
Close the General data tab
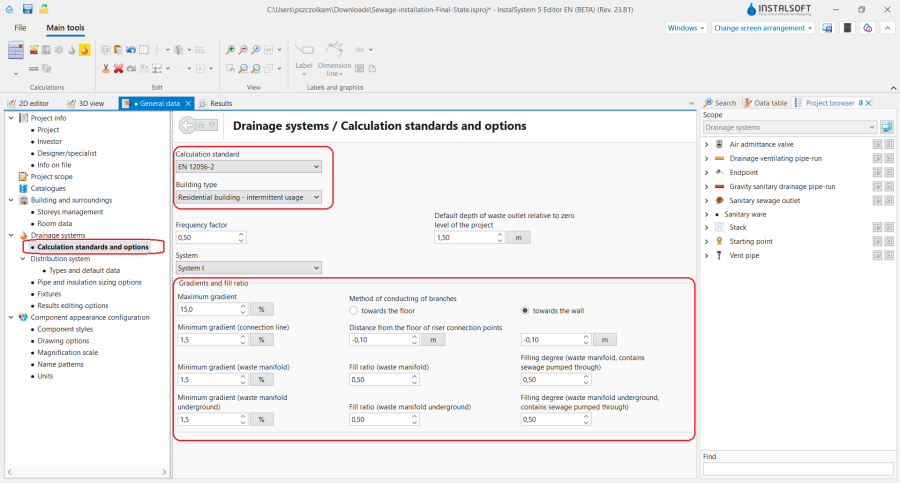[188, 103]
